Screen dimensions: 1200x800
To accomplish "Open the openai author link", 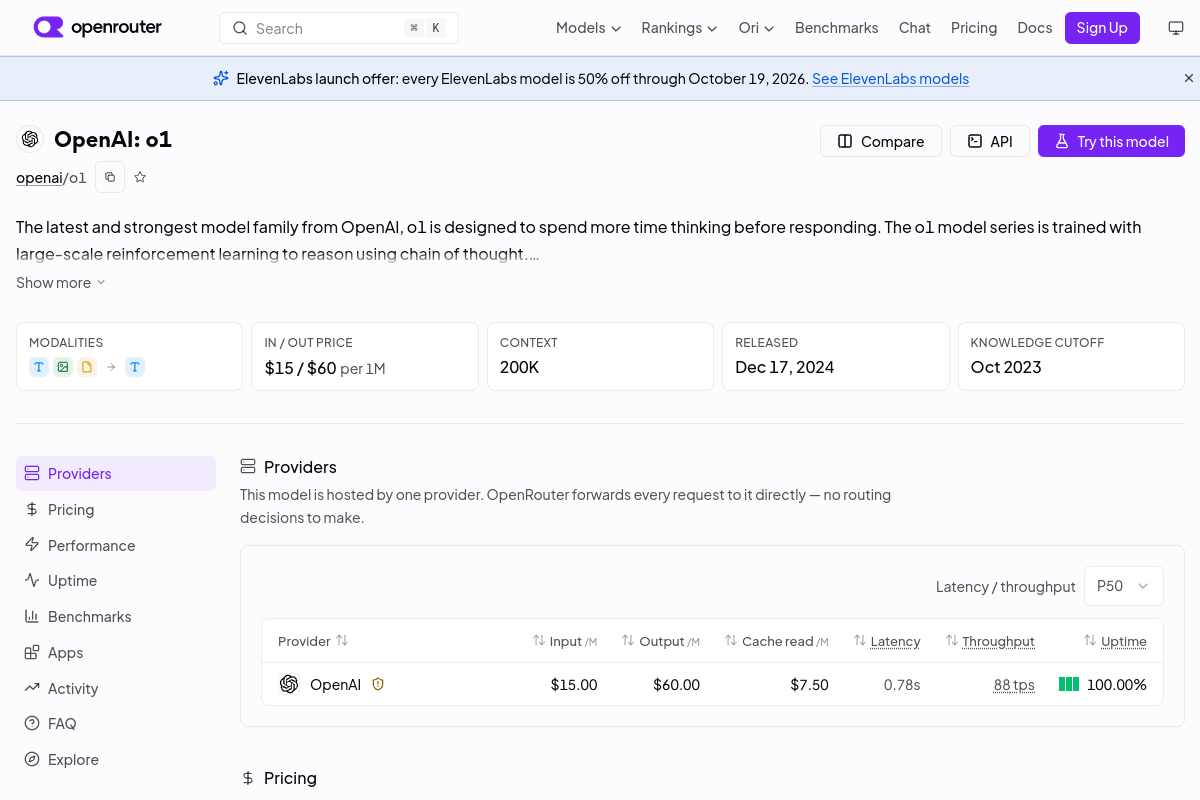I will click(x=39, y=178).
